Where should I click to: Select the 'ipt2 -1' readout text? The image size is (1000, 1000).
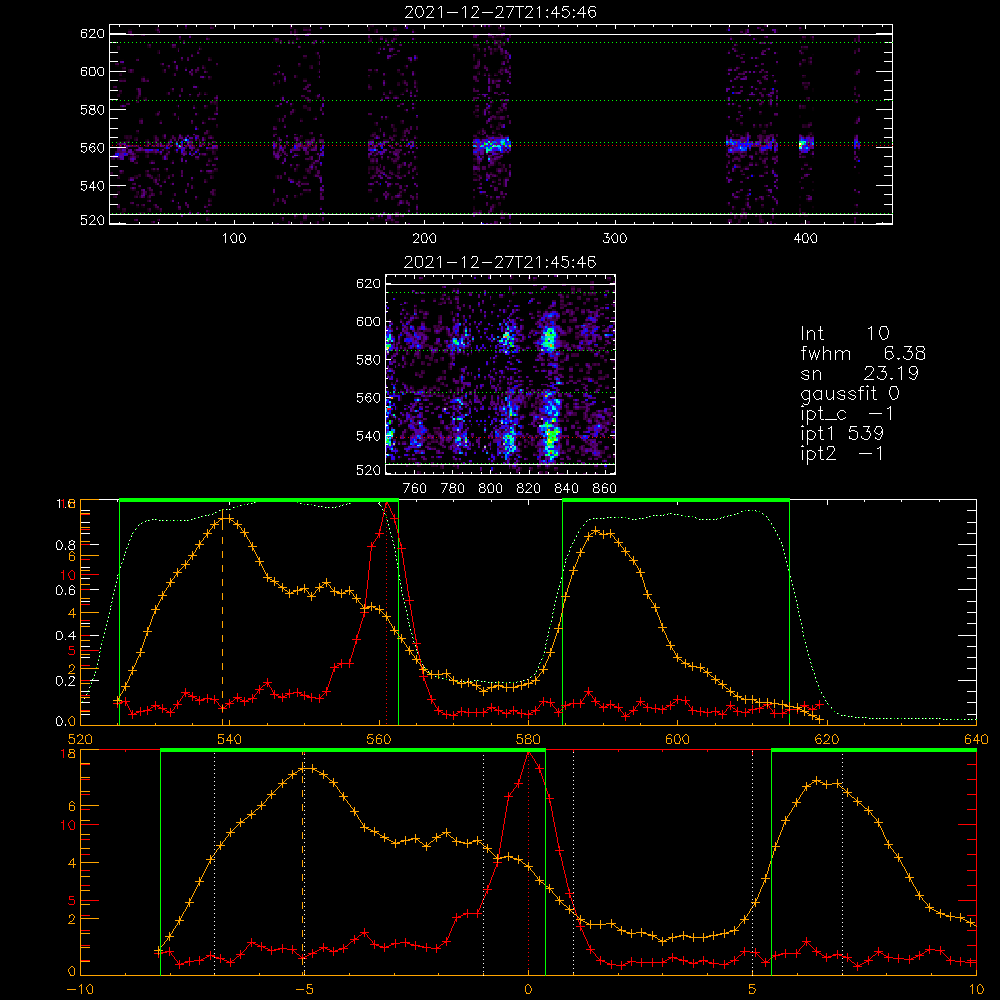tap(842, 454)
